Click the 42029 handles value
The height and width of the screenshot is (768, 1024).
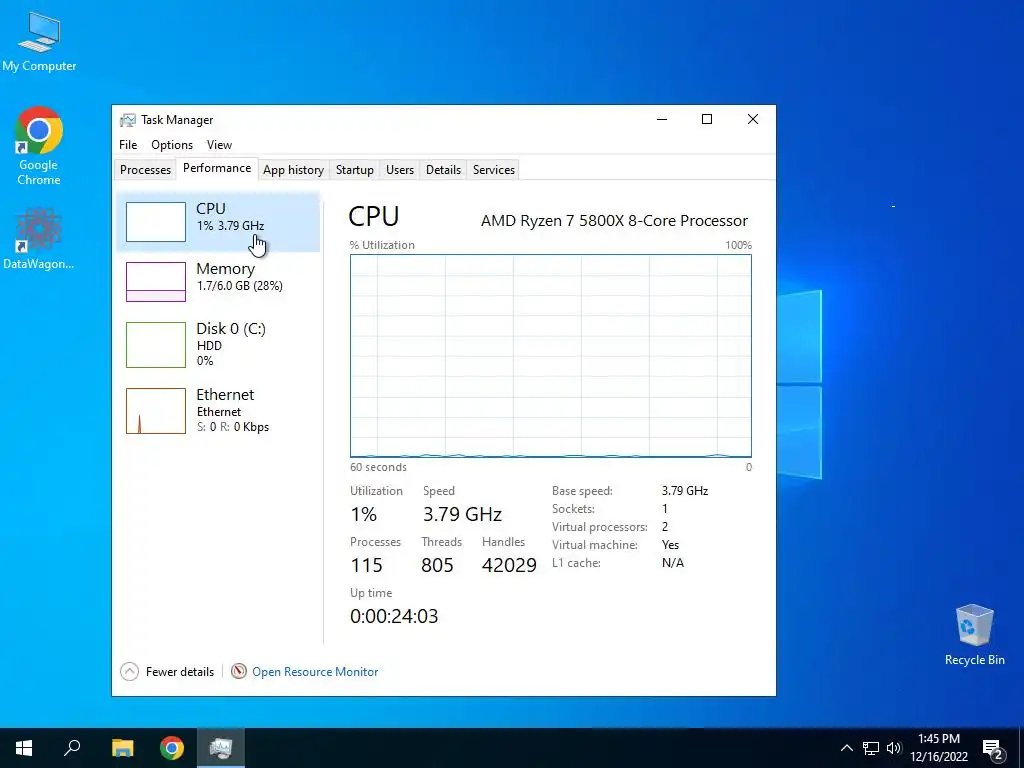[x=509, y=565]
